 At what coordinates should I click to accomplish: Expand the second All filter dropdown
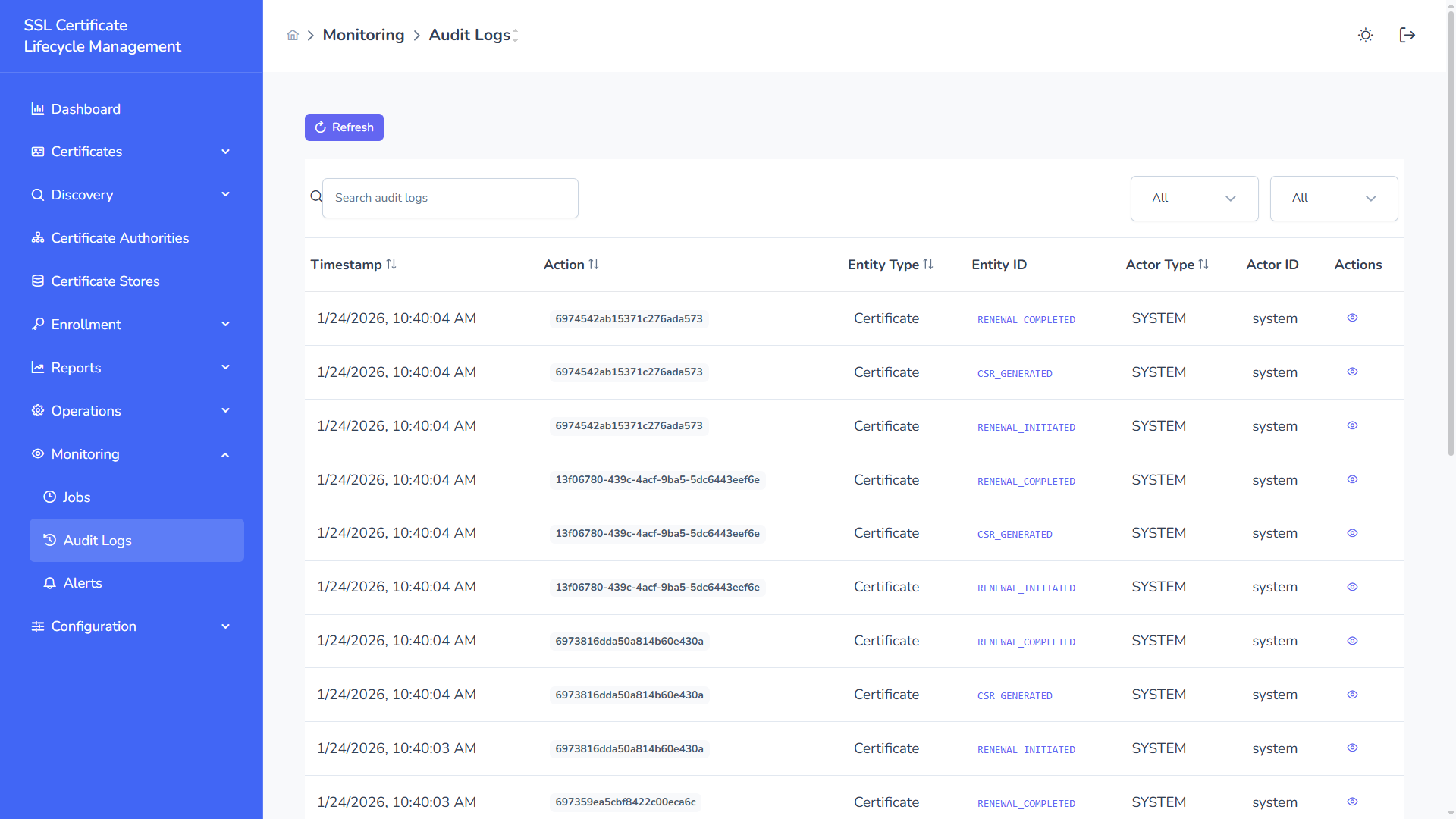[x=1333, y=198]
